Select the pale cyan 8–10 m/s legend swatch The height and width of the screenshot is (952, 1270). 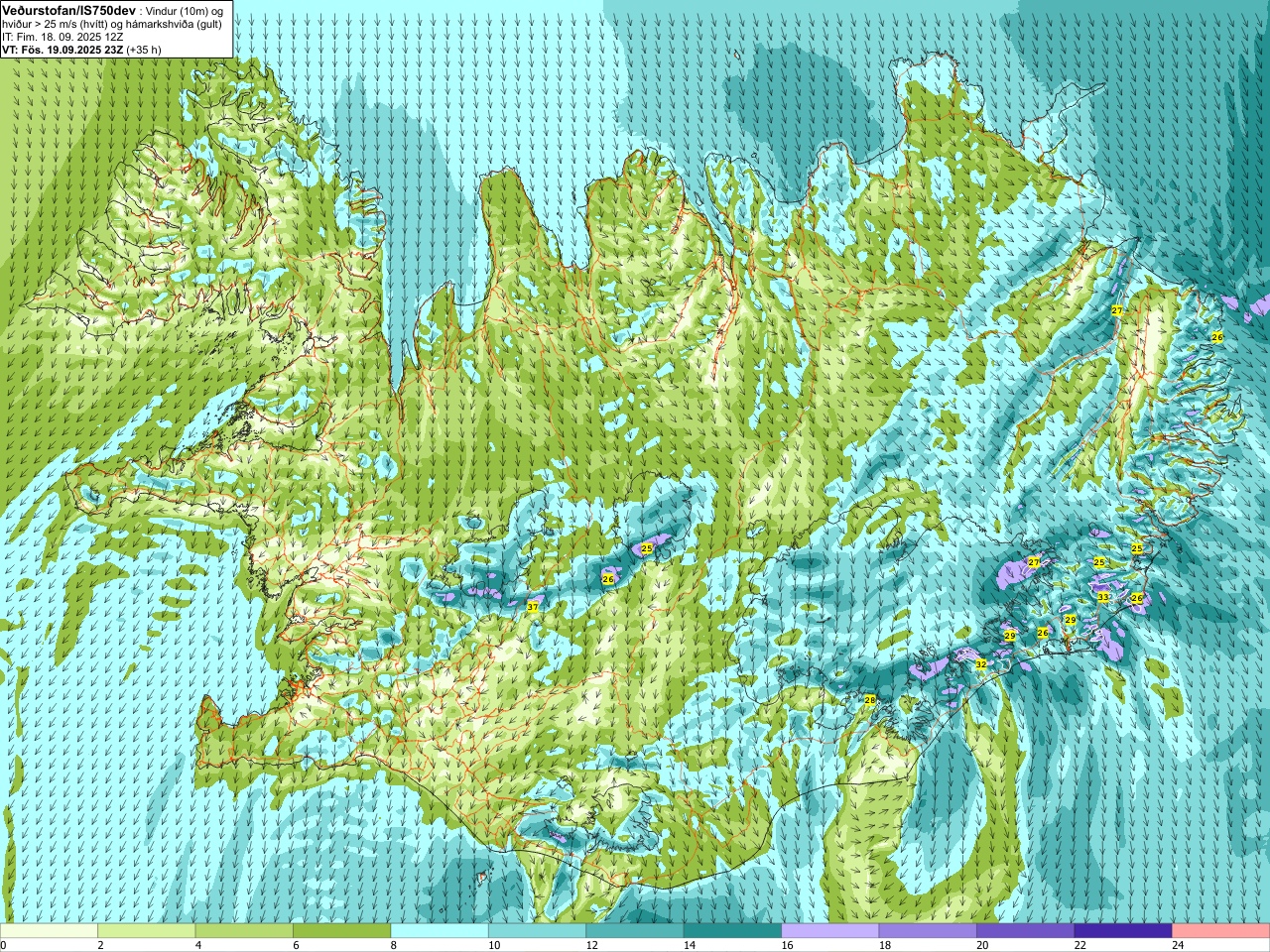pos(440,931)
